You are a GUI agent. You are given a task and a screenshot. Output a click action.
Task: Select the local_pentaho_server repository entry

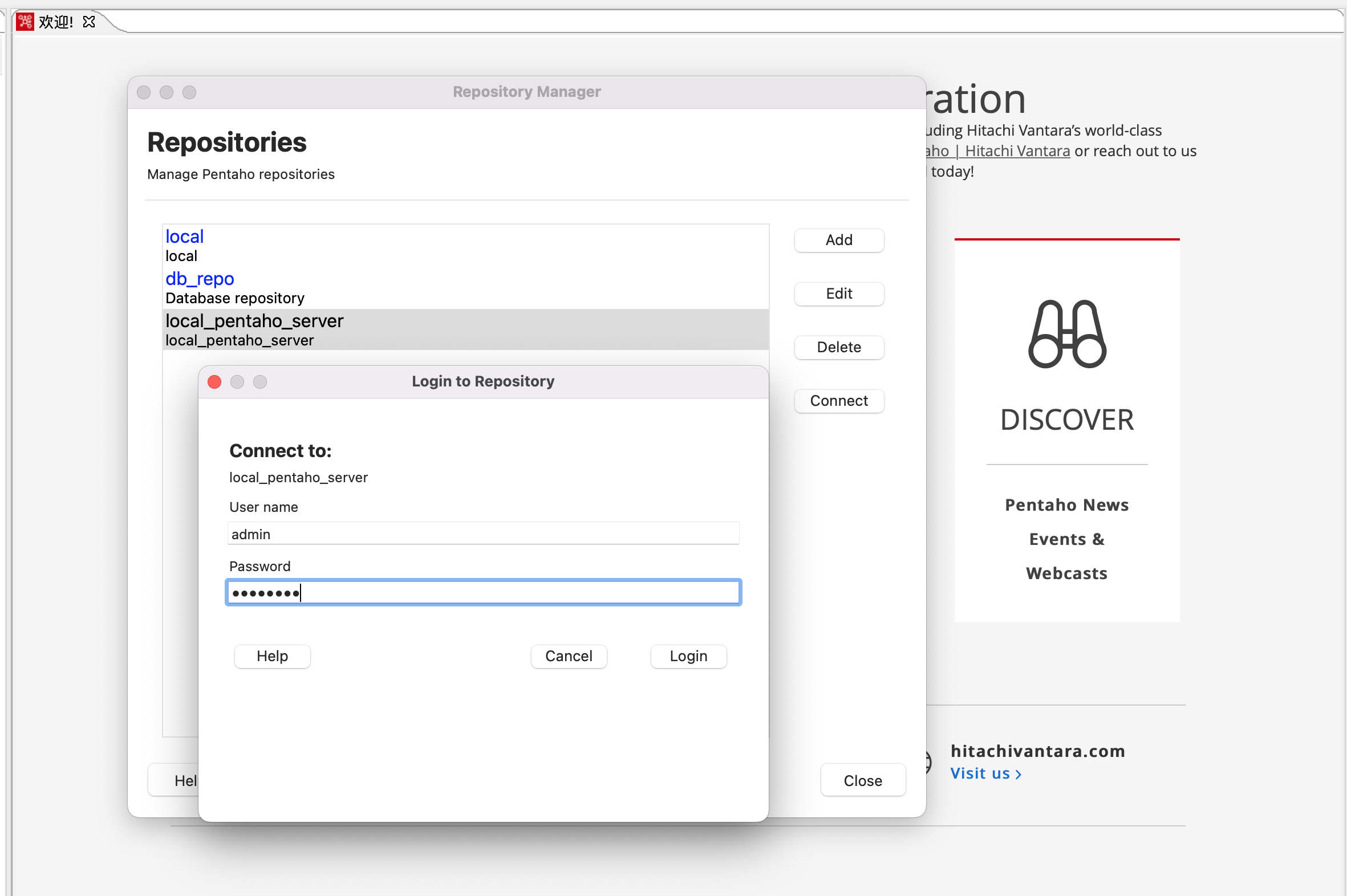[254, 321]
